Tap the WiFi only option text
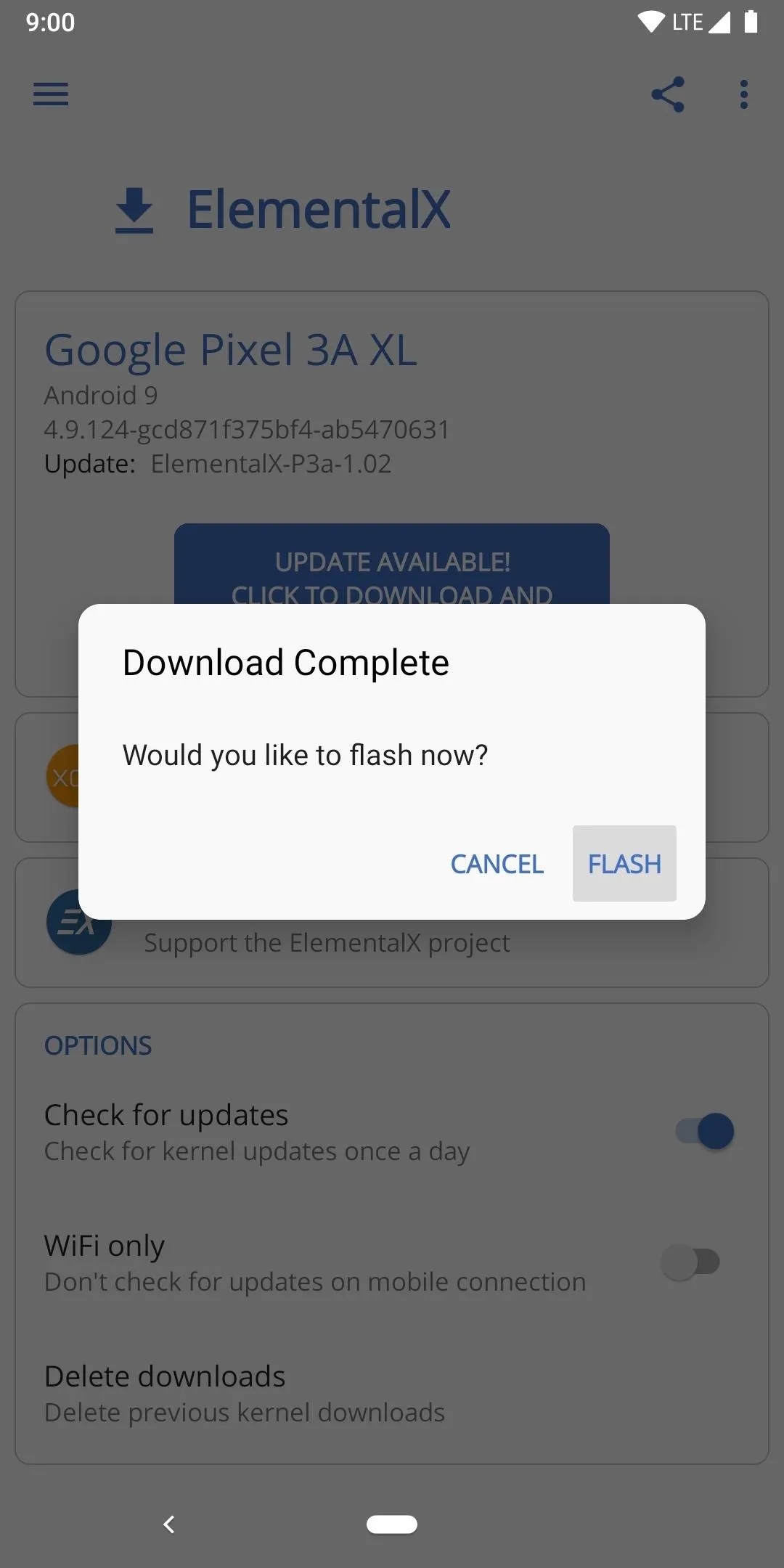The height and width of the screenshot is (1568, 784). (x=105, y=1246)
